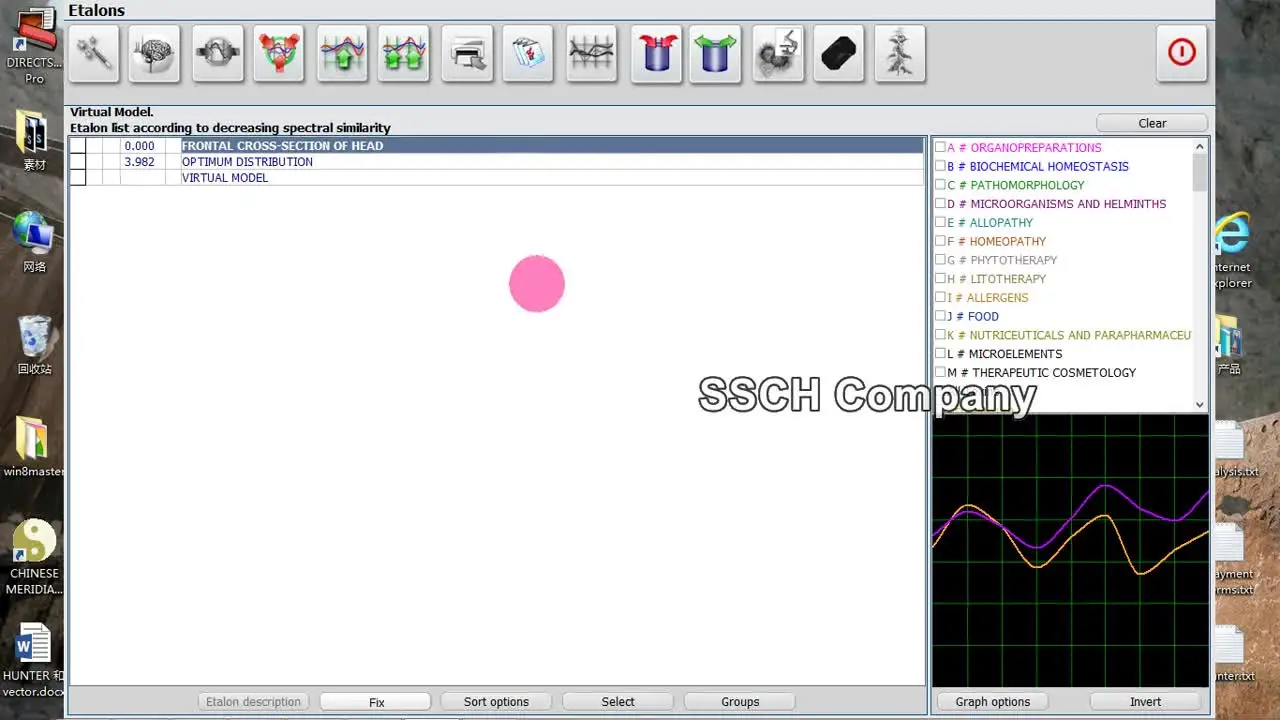
Task: Click the brain icon in toolbar
Action: point(154,53)
